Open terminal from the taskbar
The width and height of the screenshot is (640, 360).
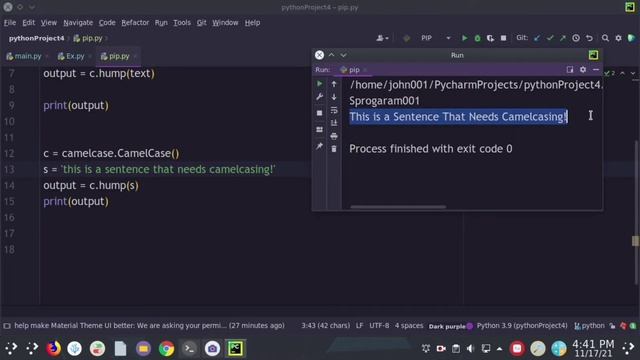[x=189, y=348]
